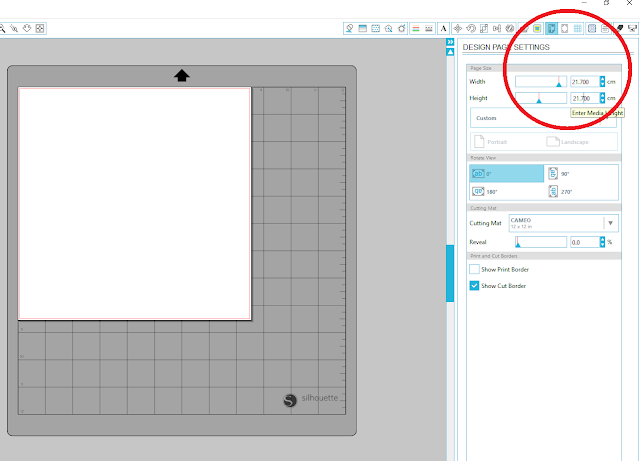
Task: Collapse the side panel with double-arrow button
Action: pos(450,42)
